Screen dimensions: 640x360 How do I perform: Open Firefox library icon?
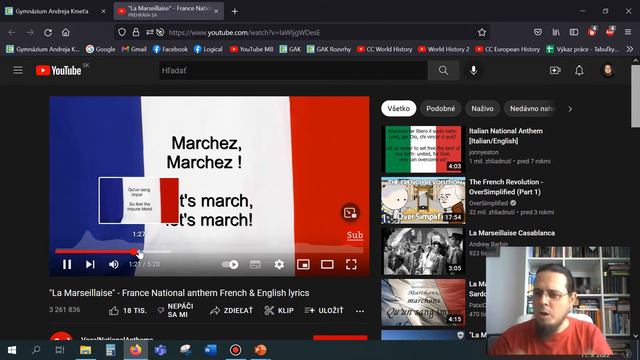pyautogui.click(x=556, y=32)
